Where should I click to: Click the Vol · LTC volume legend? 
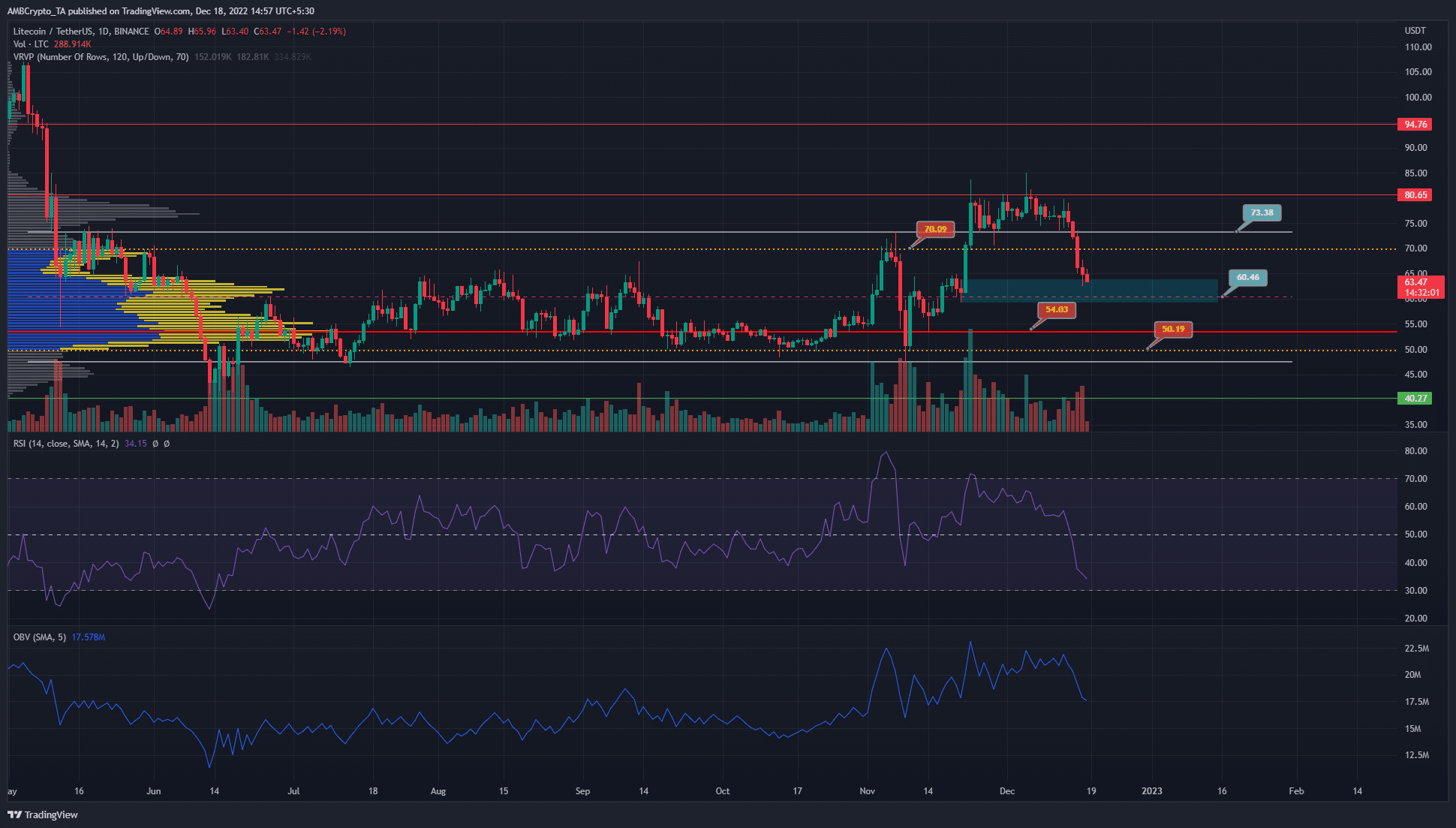32,44
